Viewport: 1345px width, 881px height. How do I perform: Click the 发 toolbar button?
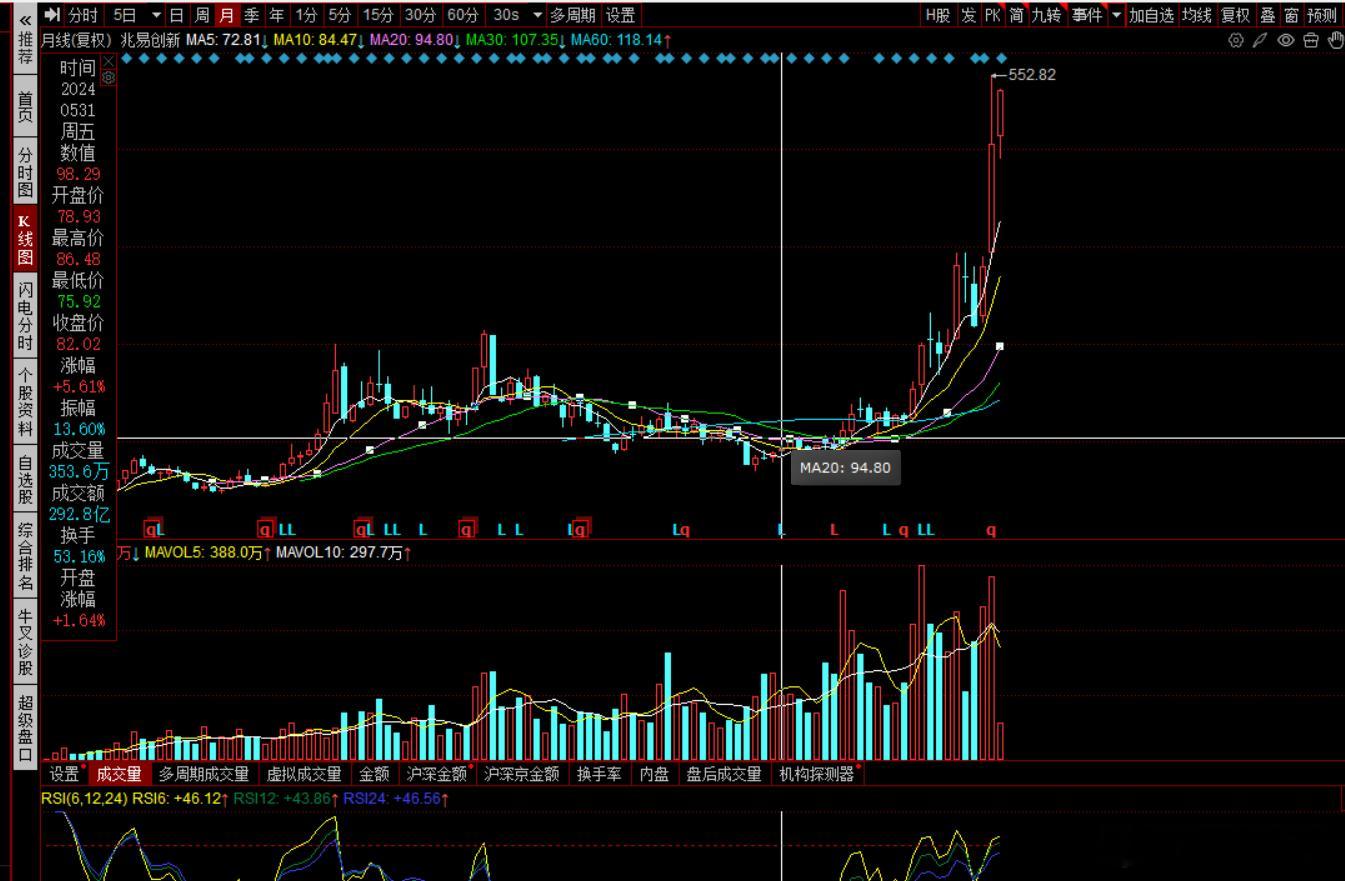point(968,15)
